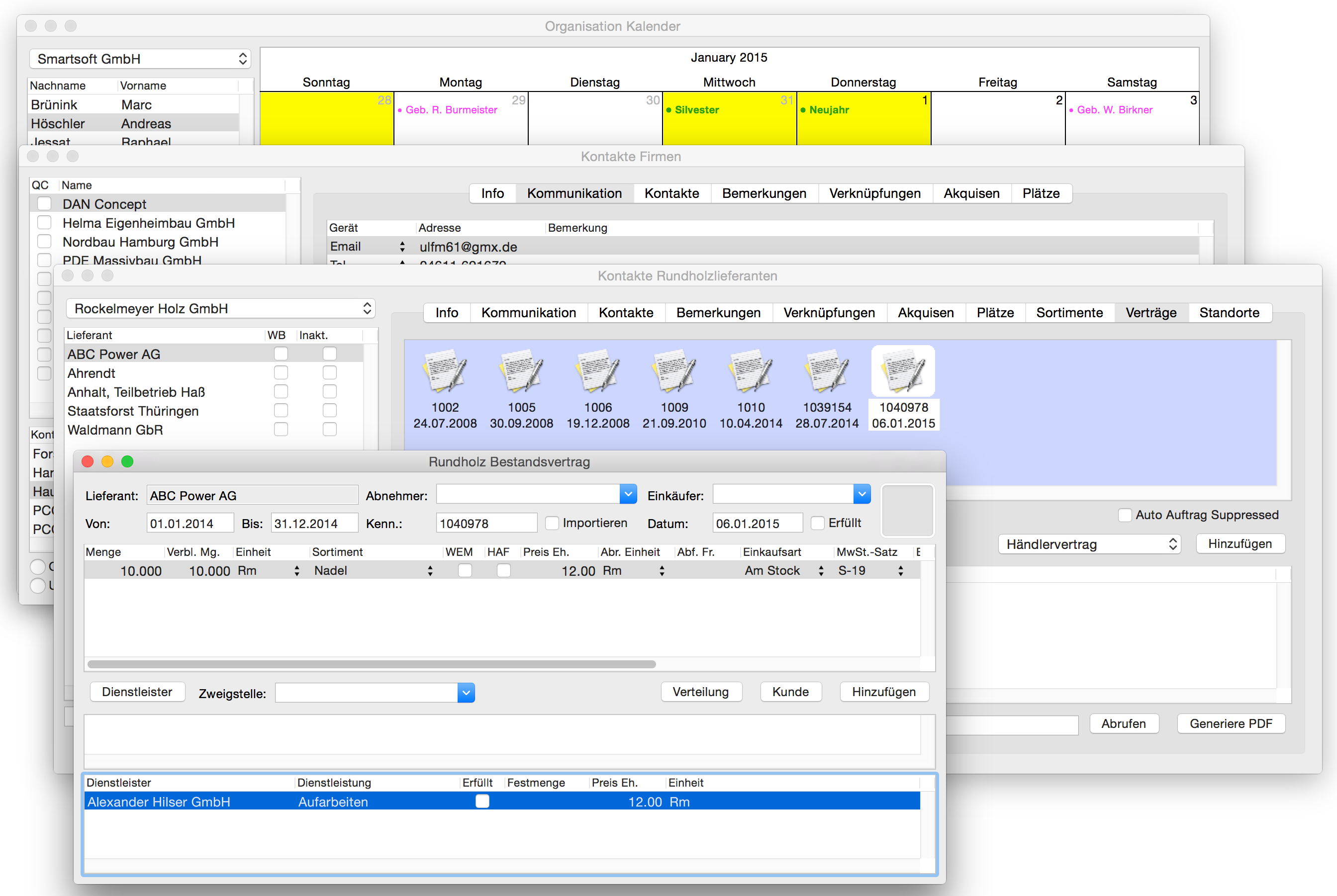Click stepper arrows in Sortiment Nadel cell

tap(430, 571)
